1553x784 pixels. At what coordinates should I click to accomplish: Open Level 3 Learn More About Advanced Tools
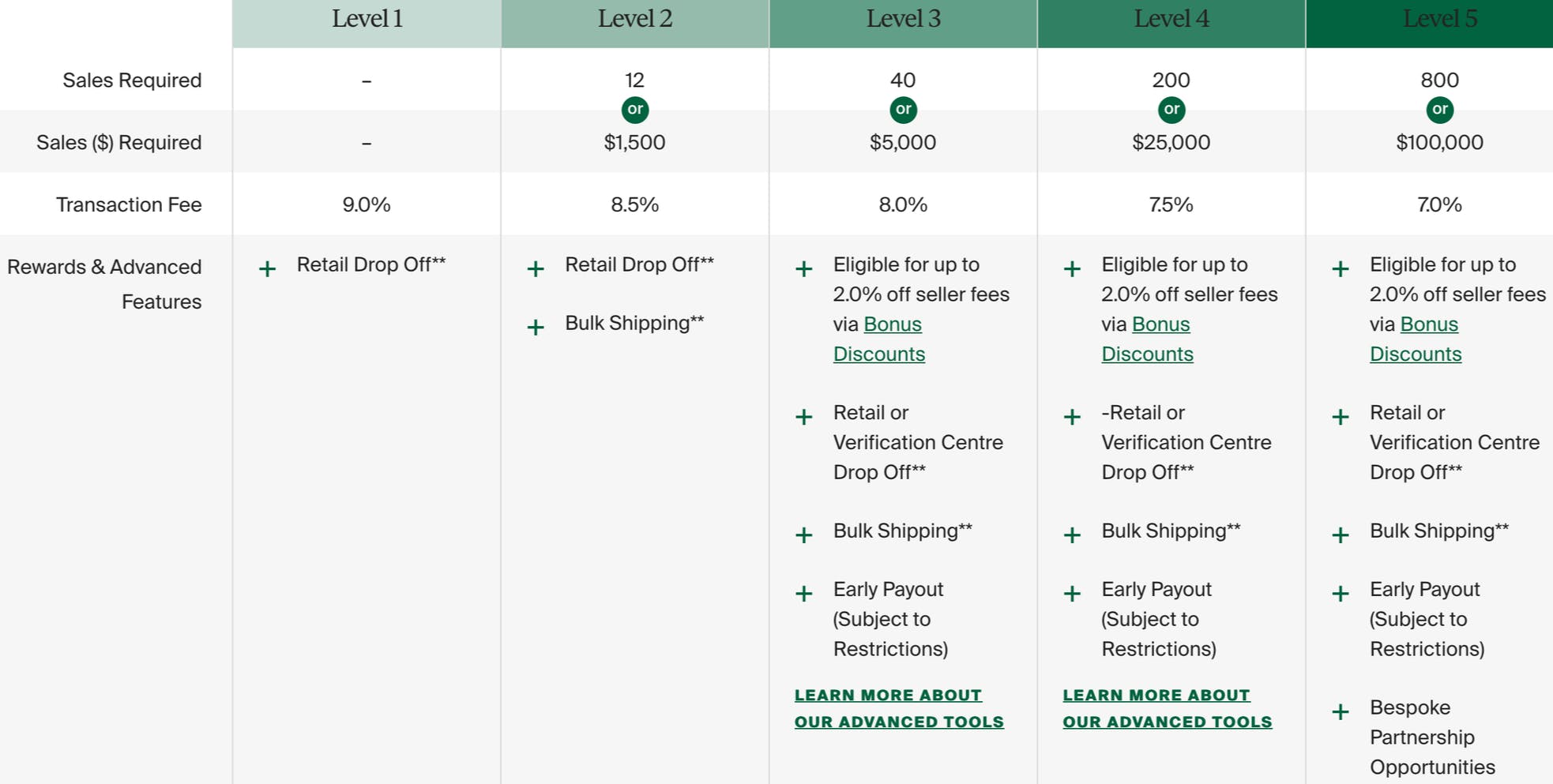(899, 708)
